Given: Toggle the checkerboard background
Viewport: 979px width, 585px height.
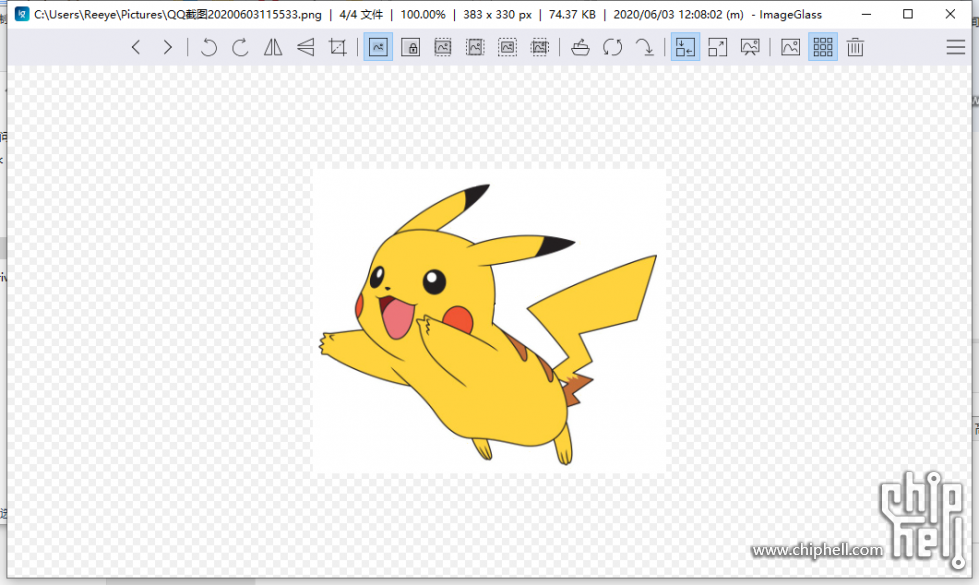Looking at the screenshot, I should [x=823, y=47].
